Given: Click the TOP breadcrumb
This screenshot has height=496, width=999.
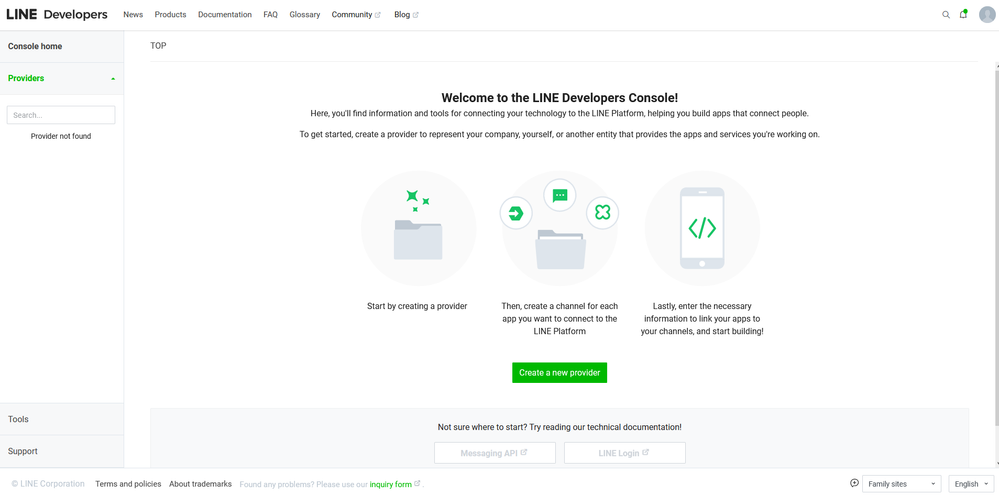Looking at the screenshot, I should point(159,46).
